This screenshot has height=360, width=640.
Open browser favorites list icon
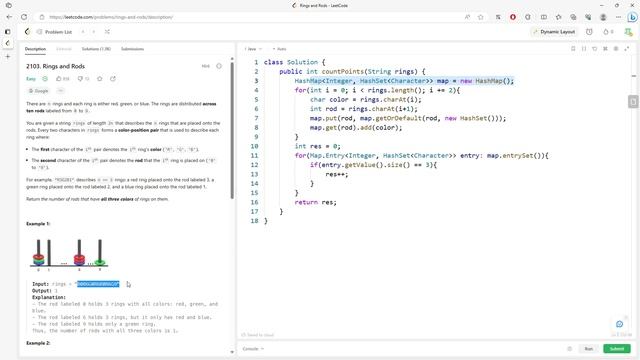(558, 17)
